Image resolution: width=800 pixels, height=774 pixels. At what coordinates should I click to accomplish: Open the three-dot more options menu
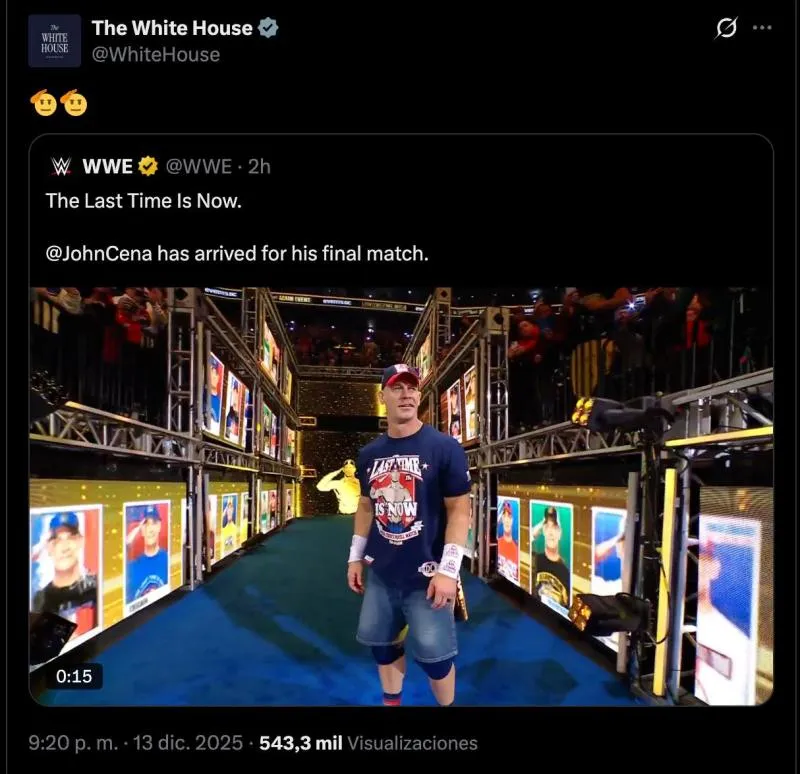point(762,28)
